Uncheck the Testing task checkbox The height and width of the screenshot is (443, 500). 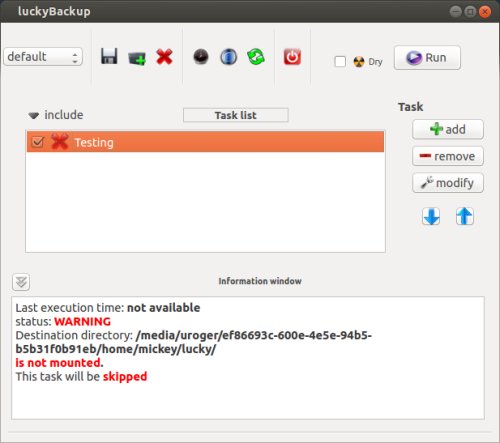click(x=37, y=142)
